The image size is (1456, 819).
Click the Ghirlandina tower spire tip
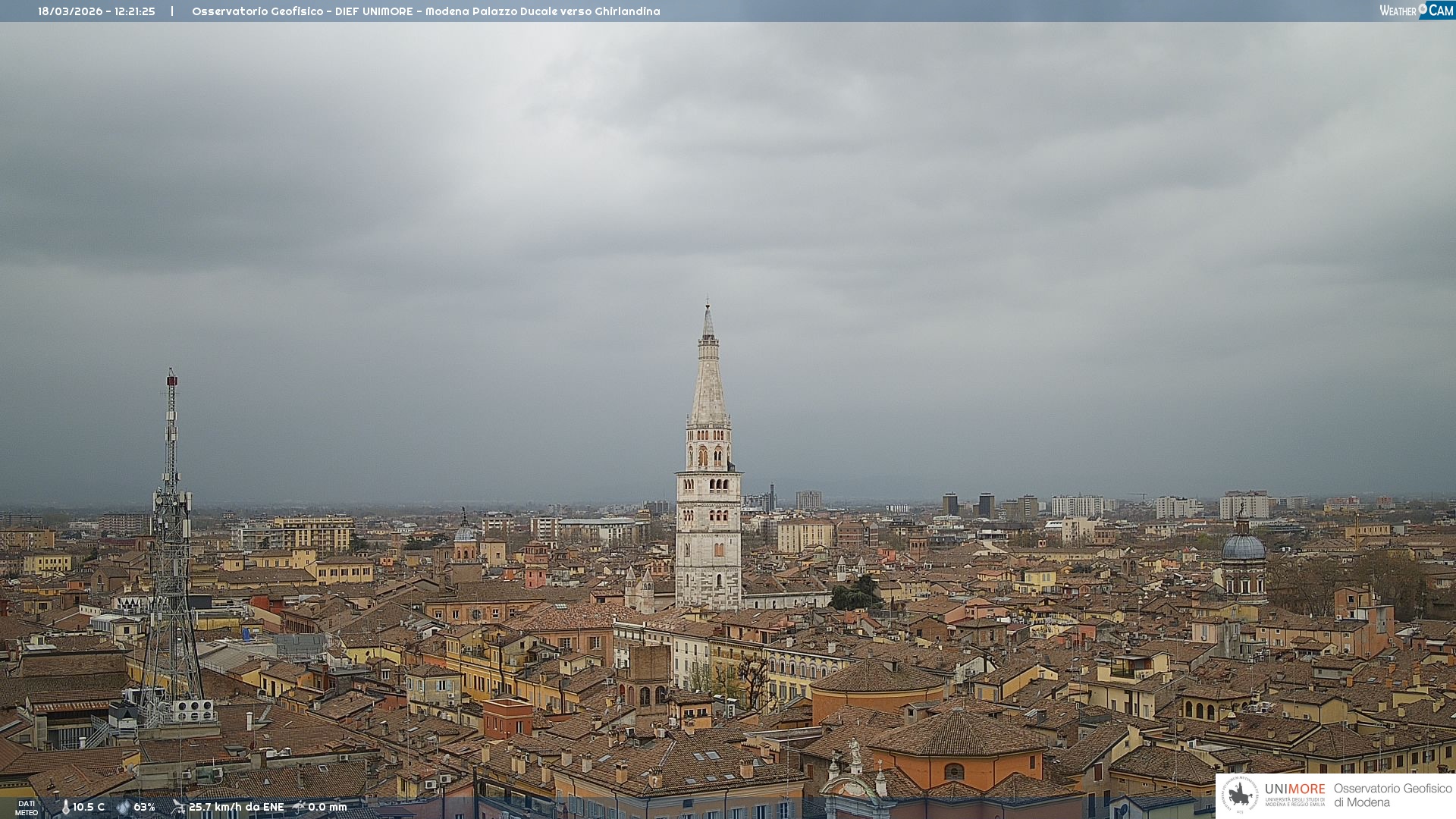708,307
